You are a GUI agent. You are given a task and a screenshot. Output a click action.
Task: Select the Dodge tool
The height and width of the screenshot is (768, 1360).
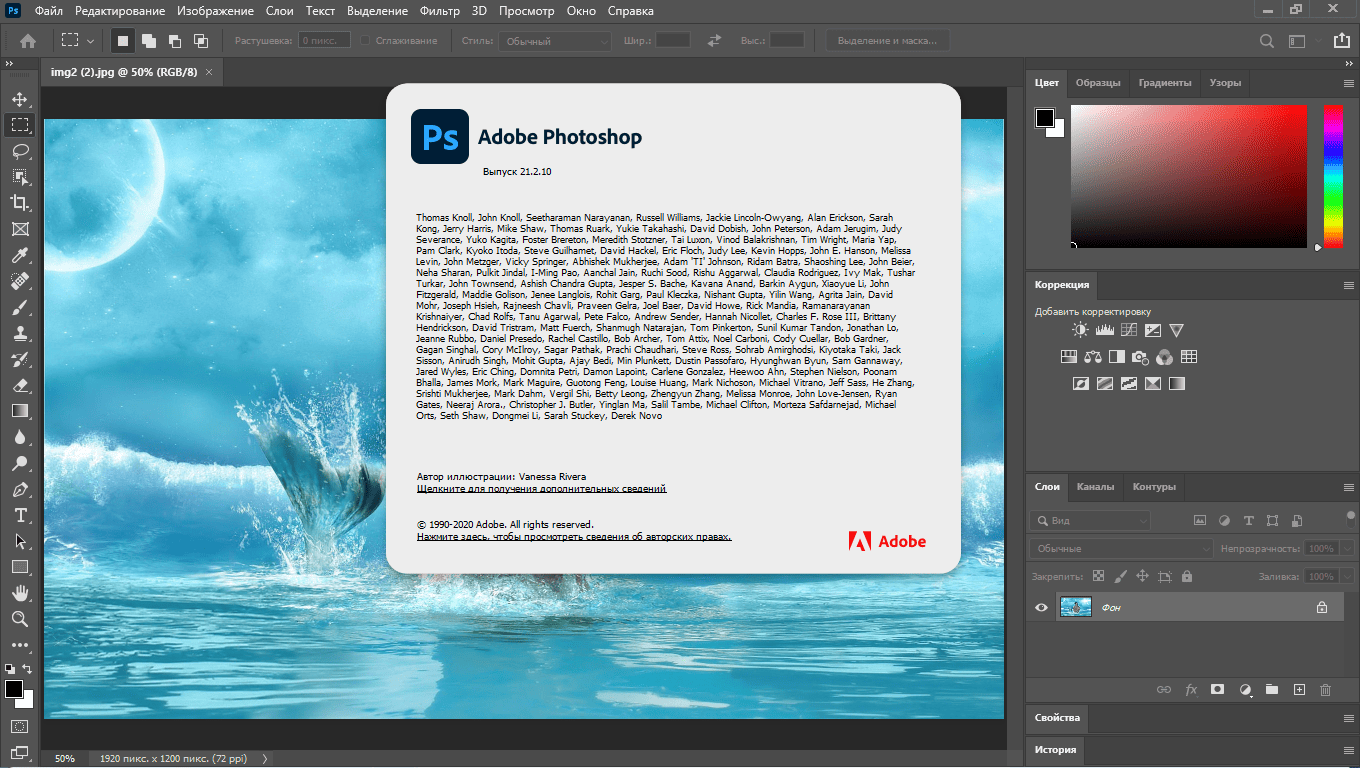tap(19, 463)
